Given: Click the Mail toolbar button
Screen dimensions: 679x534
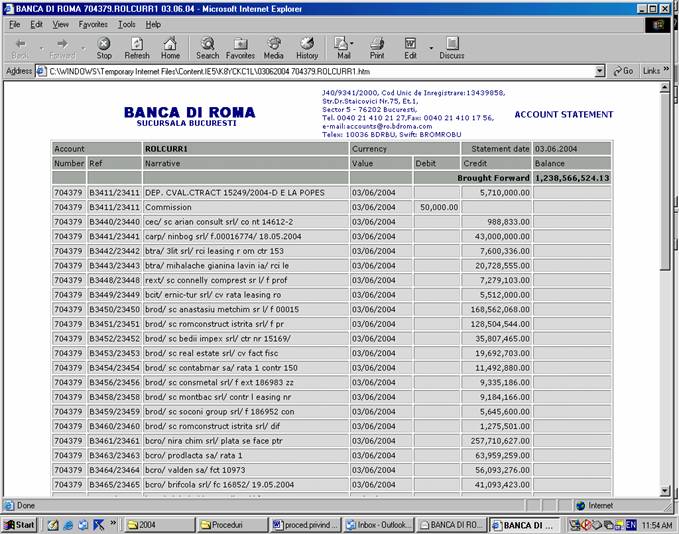Looking at the screenshot, I should [x=342, y=48].
